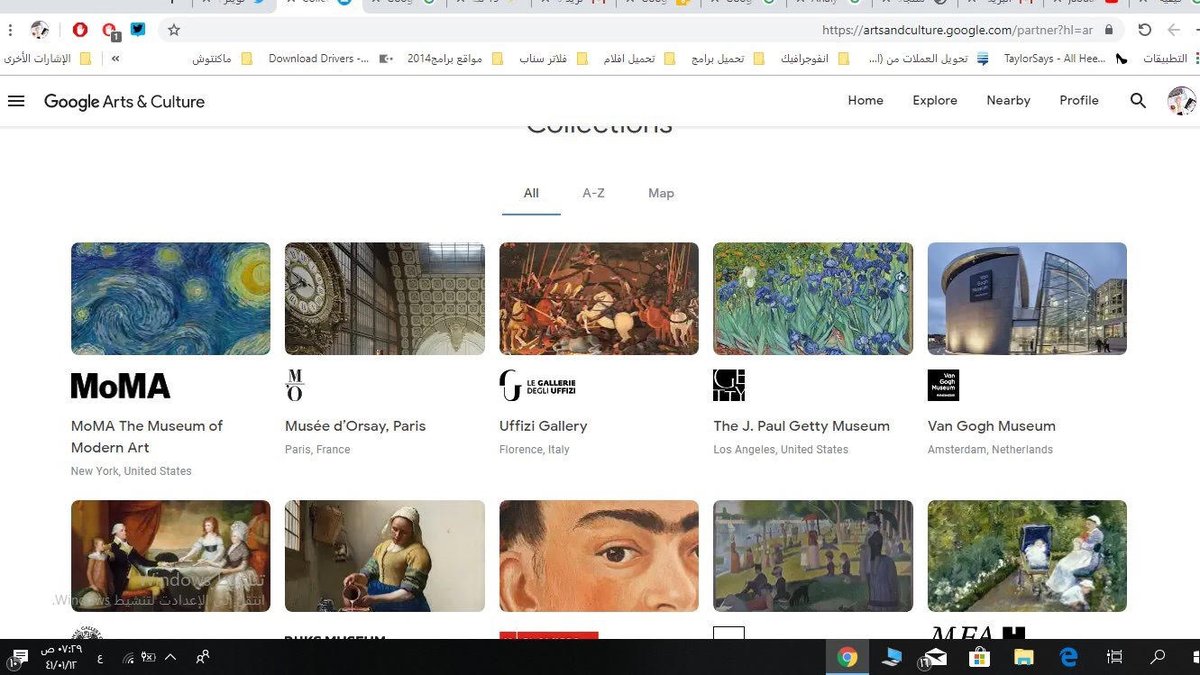The height and width of the screenshot is (675, 1200).
Task: Open the Van Gogh Museum building thumbnail
Action: click(x=1027, y=298)
